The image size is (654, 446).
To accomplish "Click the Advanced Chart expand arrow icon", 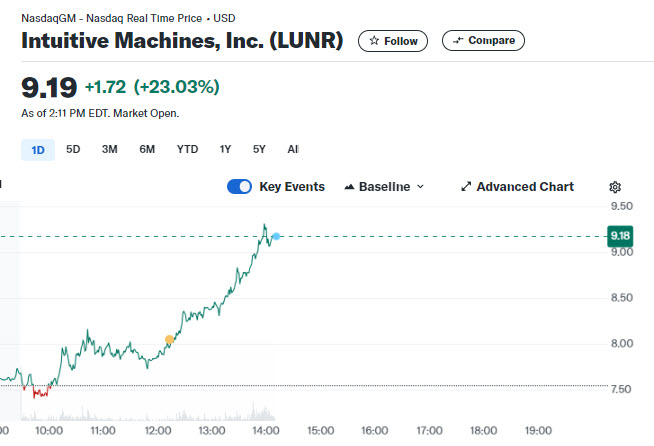I will coord(466,186).
